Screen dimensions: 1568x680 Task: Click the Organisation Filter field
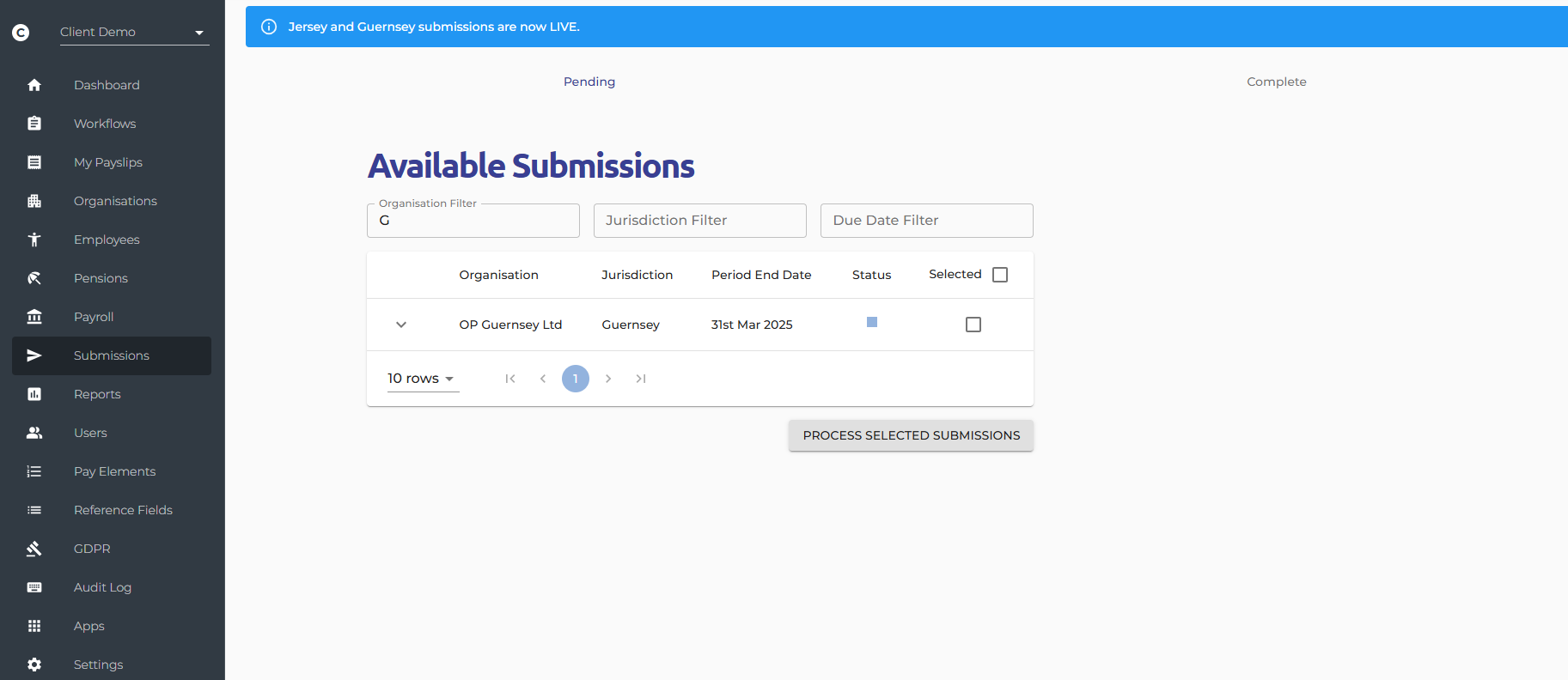click(473, 221)
